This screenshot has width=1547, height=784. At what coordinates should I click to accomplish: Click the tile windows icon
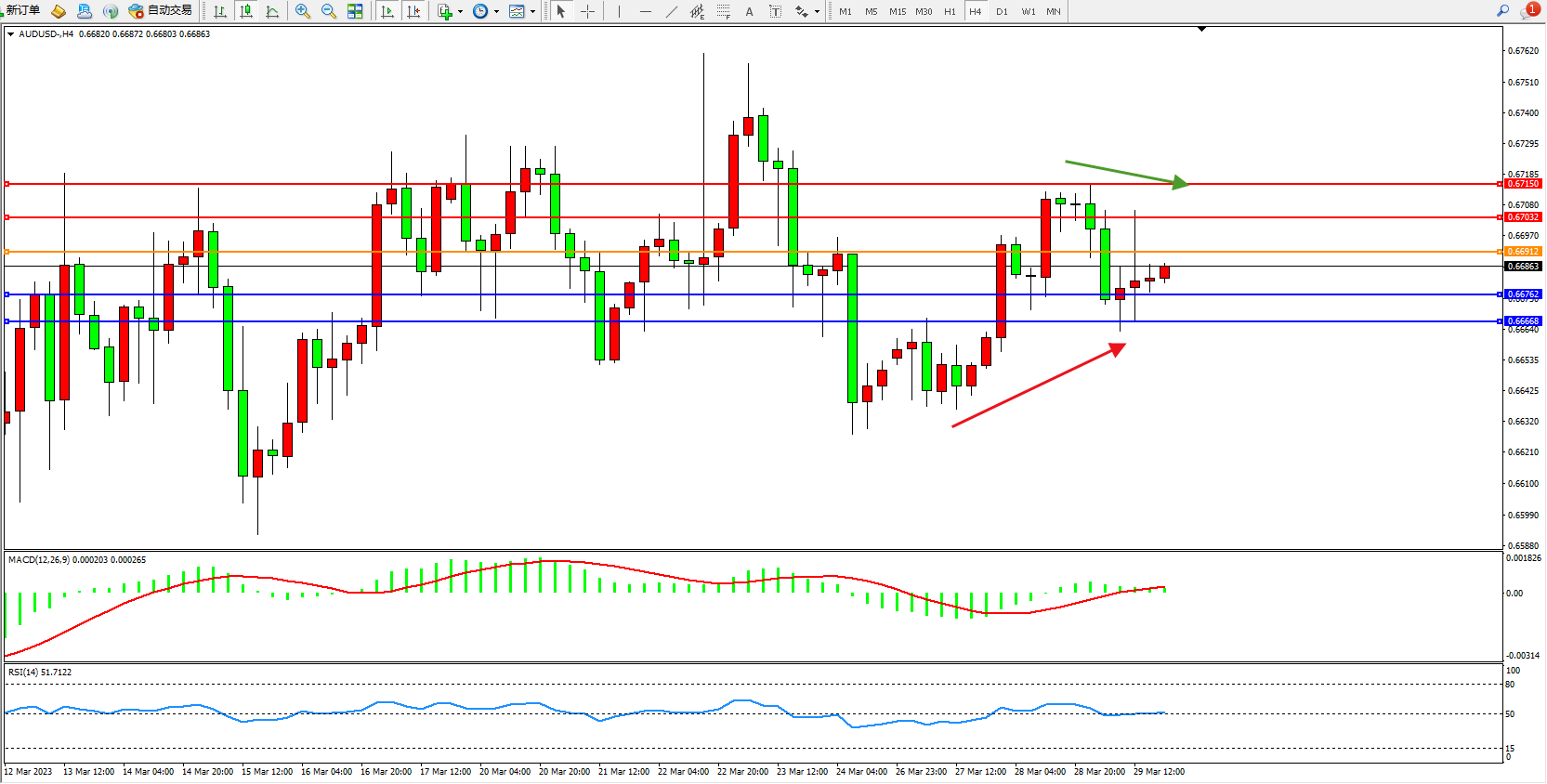pos(355,11)
